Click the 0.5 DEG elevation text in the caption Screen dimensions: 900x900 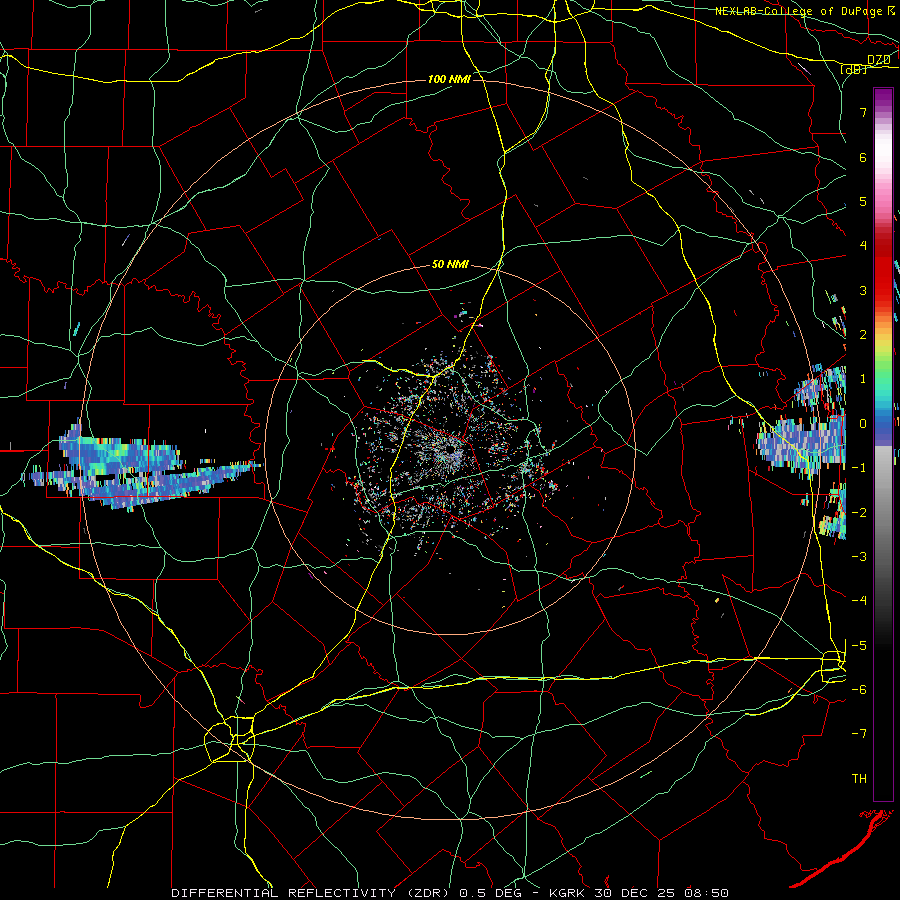(x=490, y=893)
